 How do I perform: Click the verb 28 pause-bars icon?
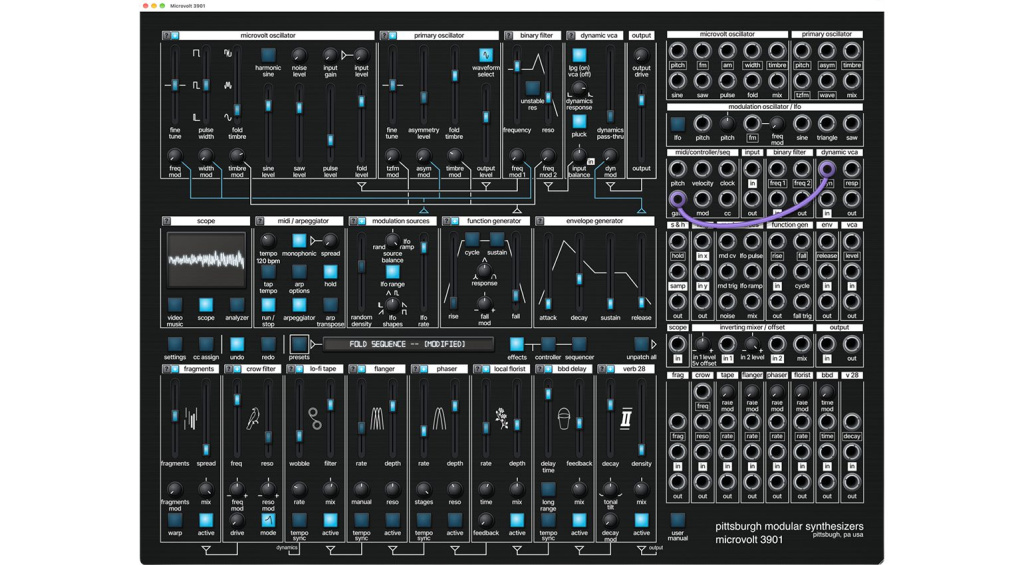point(626,419)
